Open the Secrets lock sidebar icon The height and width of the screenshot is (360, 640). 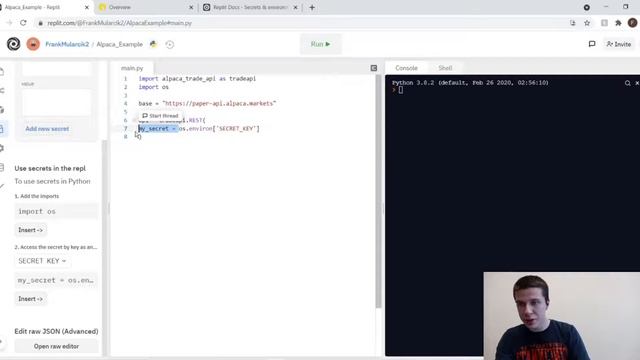[2, 129]
